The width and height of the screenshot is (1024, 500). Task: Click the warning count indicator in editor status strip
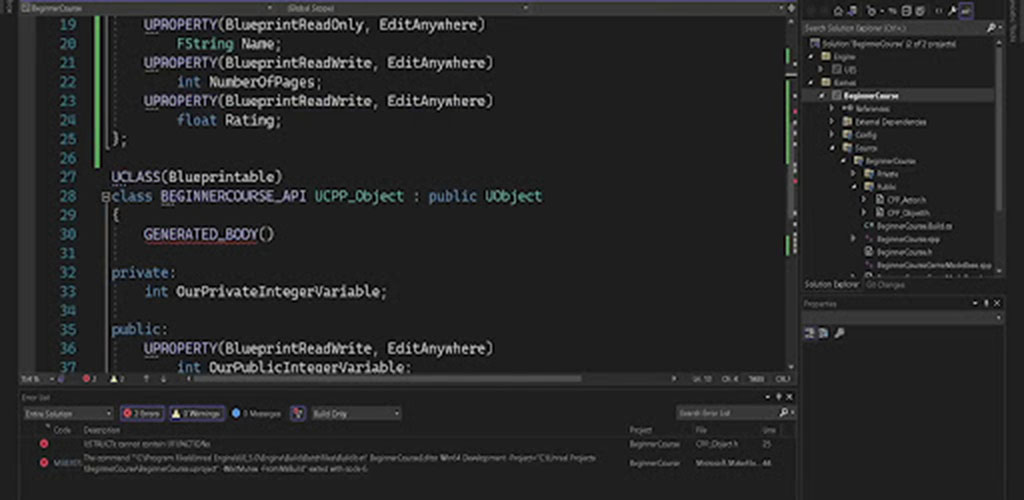(x=117, y=379)
